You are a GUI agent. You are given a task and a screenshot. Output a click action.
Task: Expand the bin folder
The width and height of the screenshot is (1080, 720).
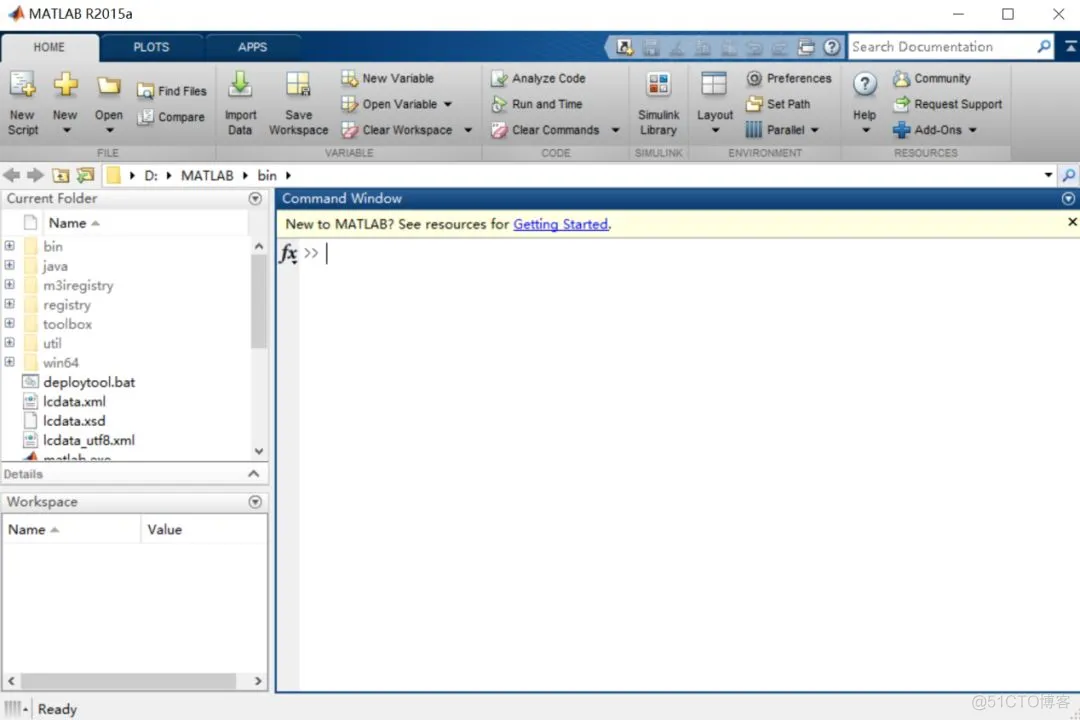tap(10, 246)
